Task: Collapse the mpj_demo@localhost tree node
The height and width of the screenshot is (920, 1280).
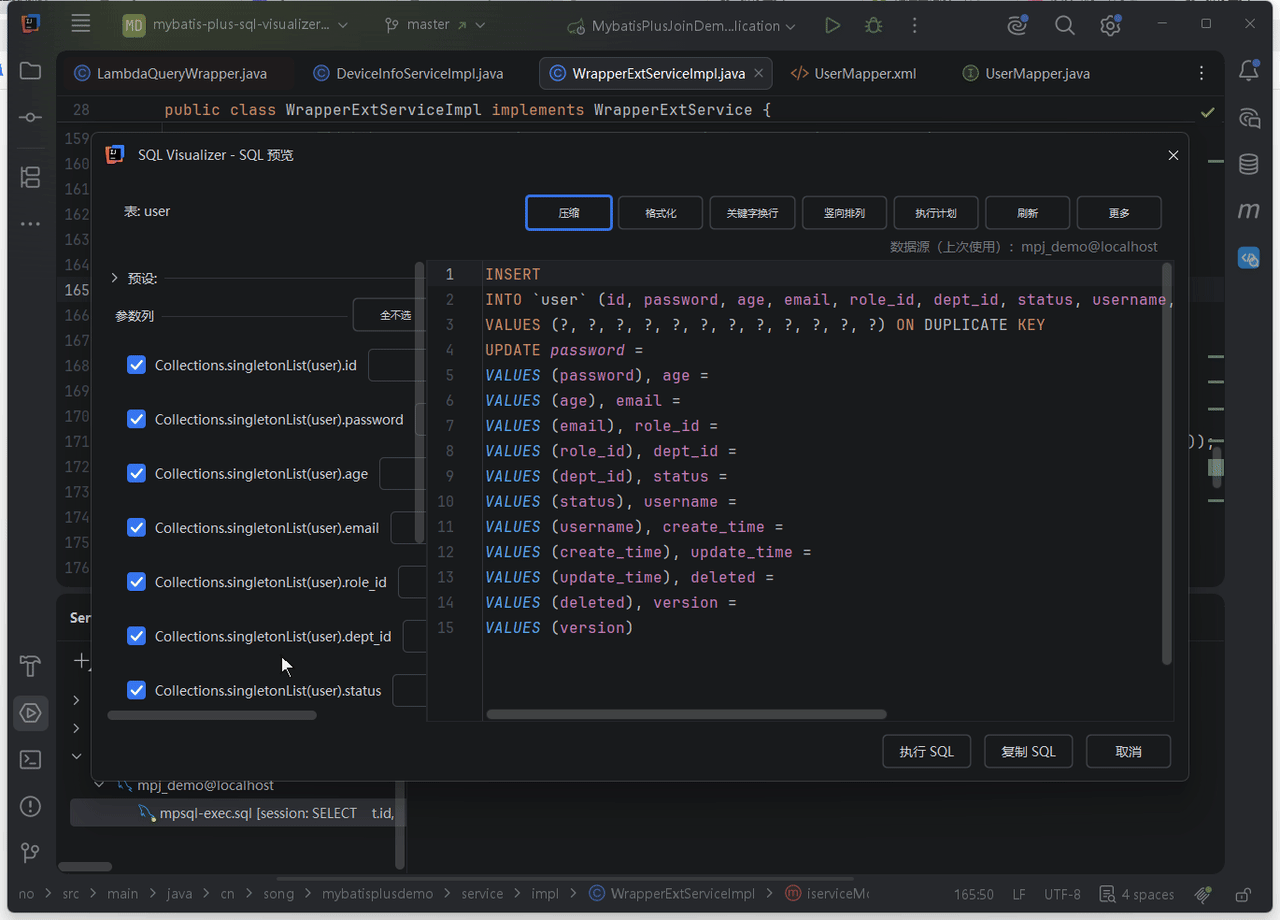Action: point(99,785)
